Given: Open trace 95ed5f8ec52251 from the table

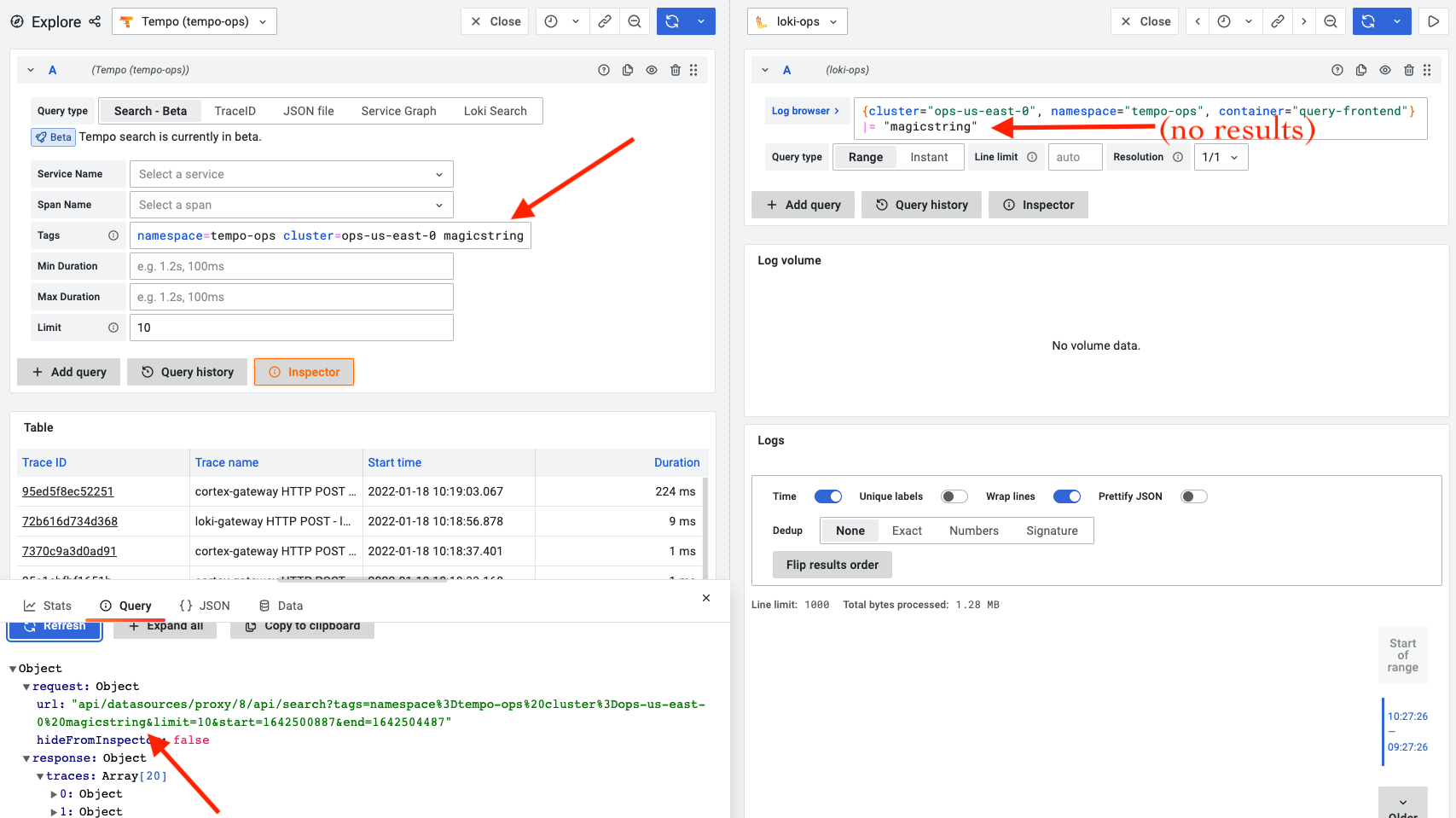Looking at the screenshot, I should pyautogui.click(x=67, y=491).
